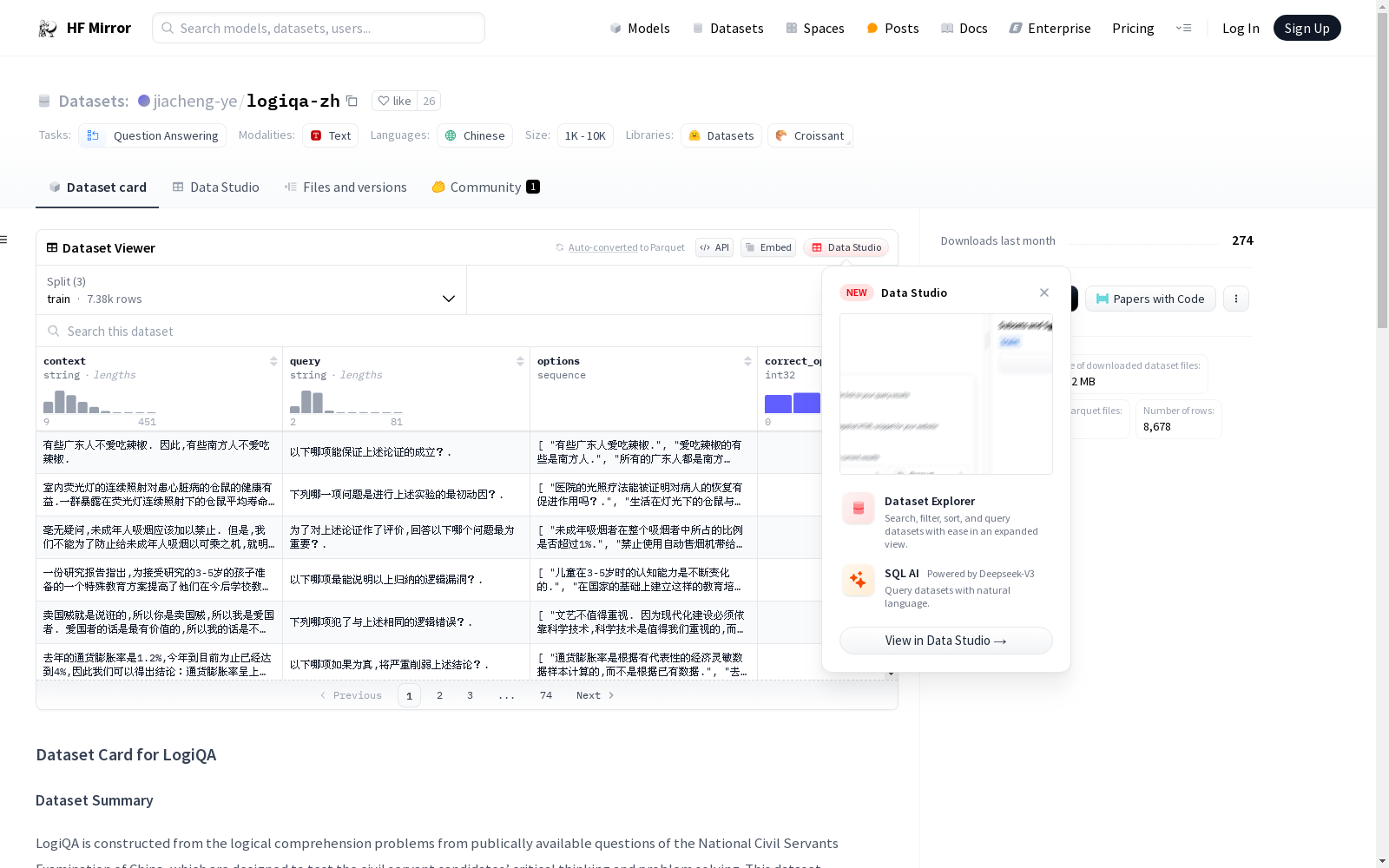Switch to the Data Studio tab

coord(215,187)
